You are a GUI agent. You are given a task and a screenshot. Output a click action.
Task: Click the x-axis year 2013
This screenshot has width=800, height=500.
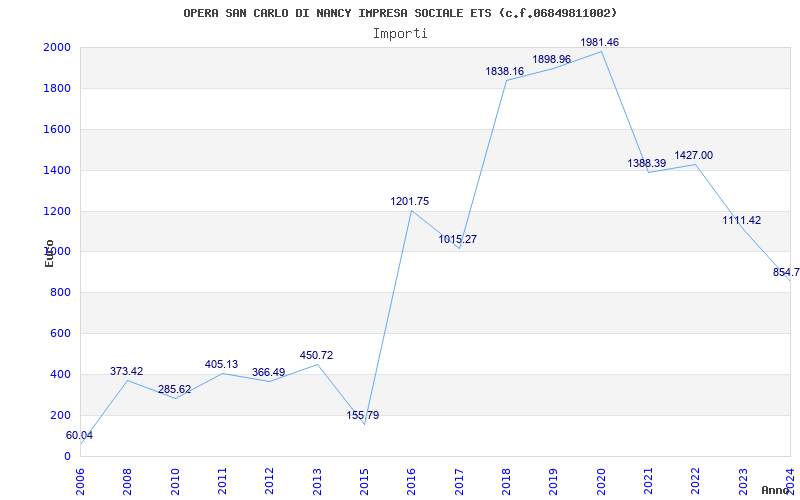coord(317,482)
